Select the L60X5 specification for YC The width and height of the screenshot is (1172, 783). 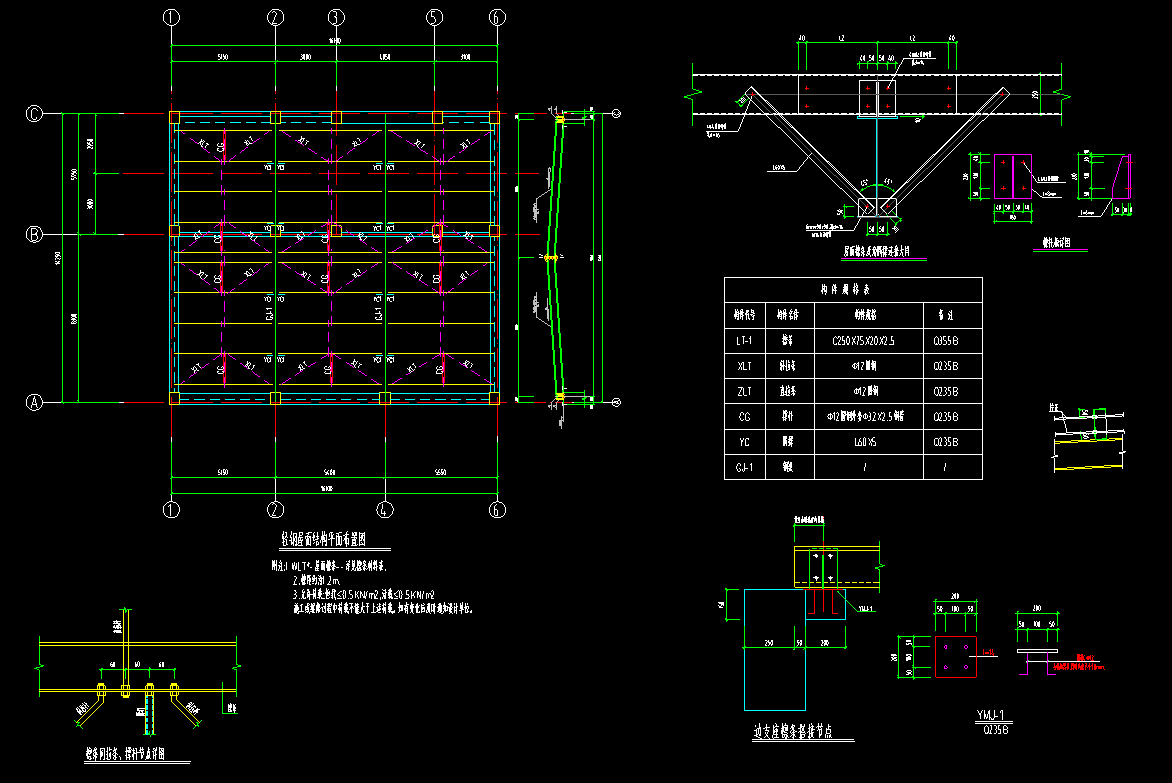(867, 442)
